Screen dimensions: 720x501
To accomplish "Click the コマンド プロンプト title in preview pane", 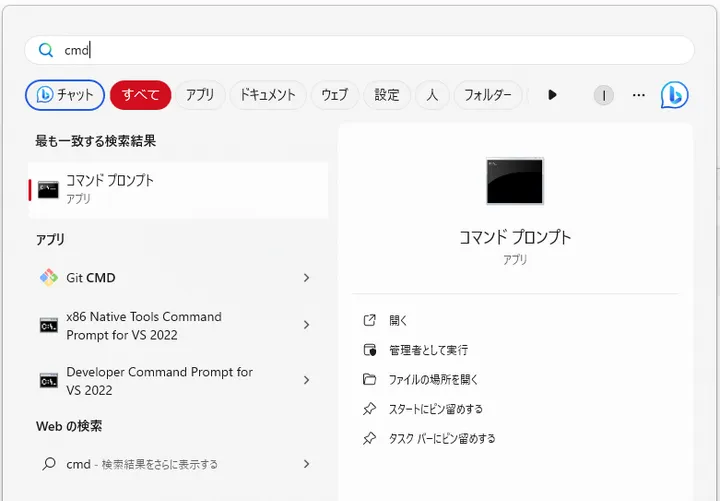I will click(515, 237).
